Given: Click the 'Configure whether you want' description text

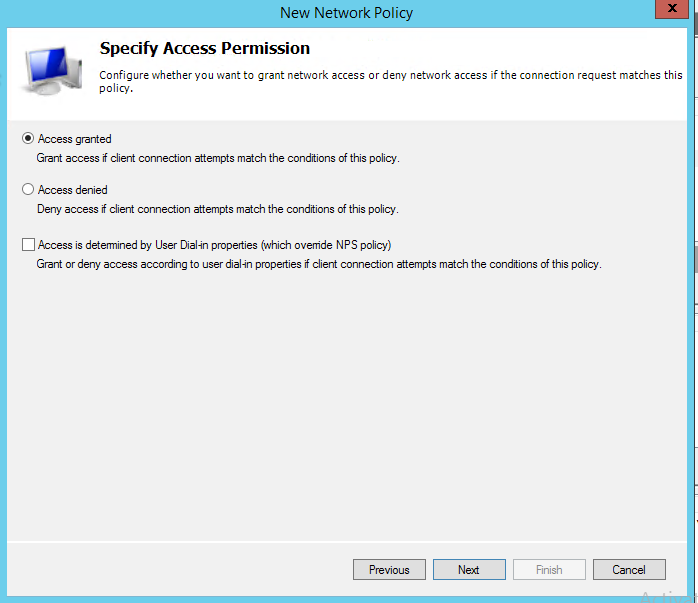Looking at the screenshot, I should point(390,81).
